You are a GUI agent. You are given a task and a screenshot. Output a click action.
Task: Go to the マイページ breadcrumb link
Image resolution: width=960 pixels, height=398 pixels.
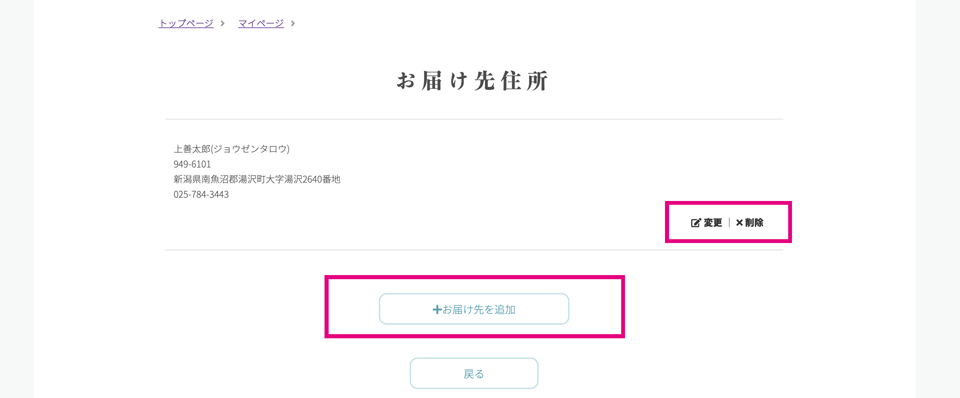click(261, 23)
